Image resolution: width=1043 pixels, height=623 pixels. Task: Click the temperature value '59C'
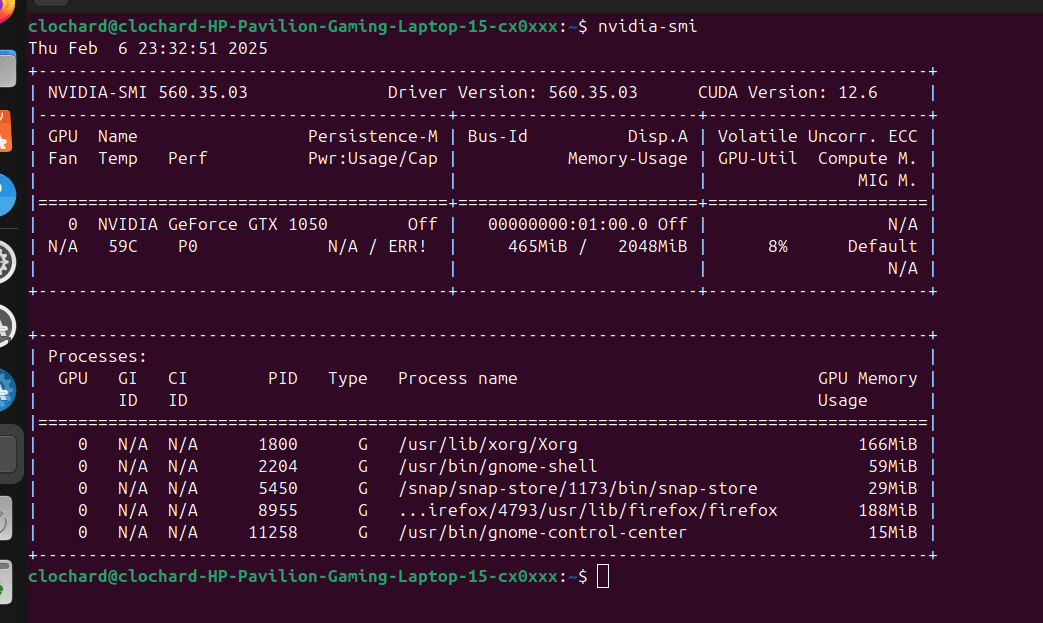pos(123,247)
